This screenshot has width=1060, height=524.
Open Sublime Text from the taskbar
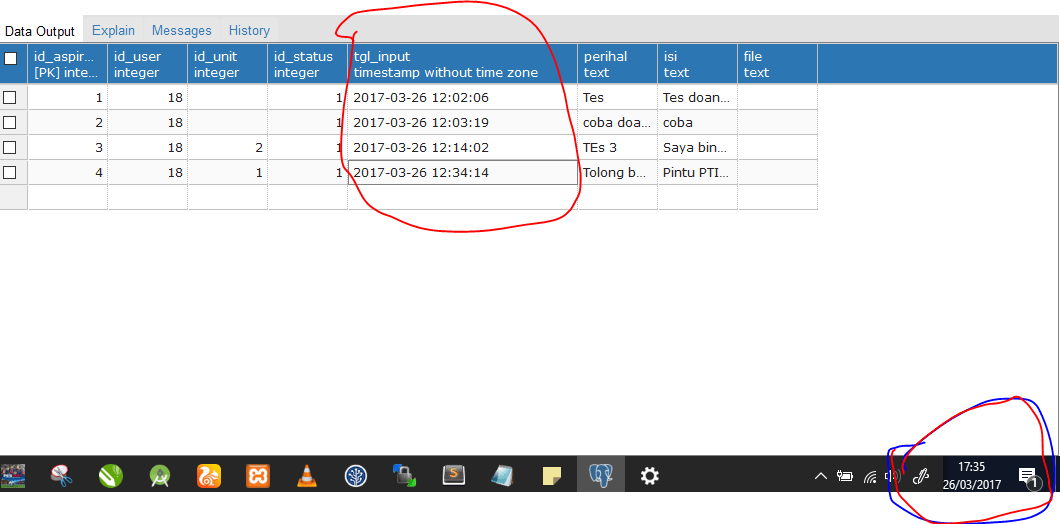(x=454, y=476)
